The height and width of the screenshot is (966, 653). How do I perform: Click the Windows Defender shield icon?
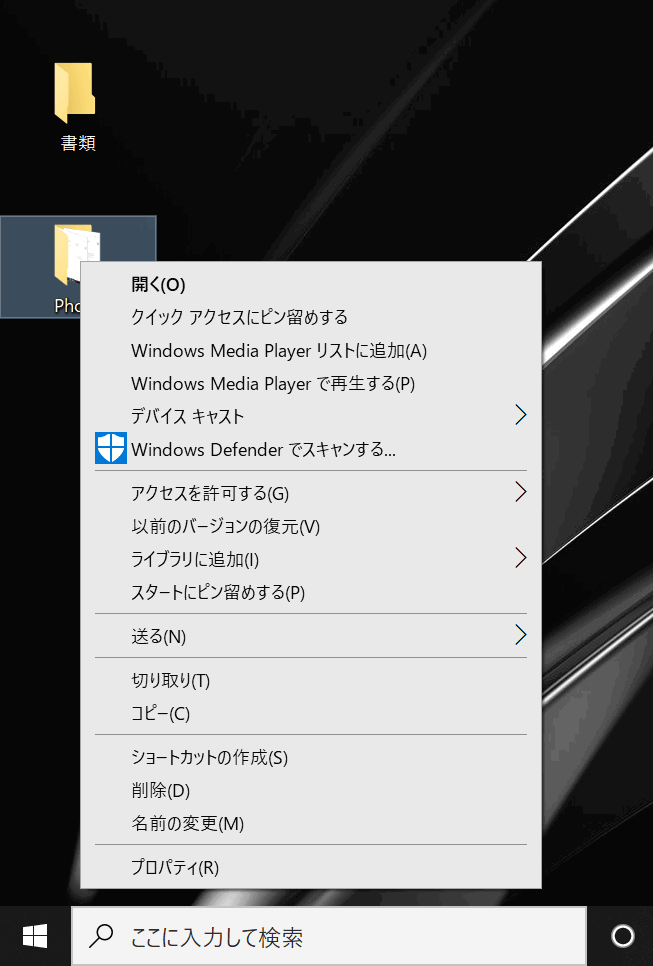[111, 448]
